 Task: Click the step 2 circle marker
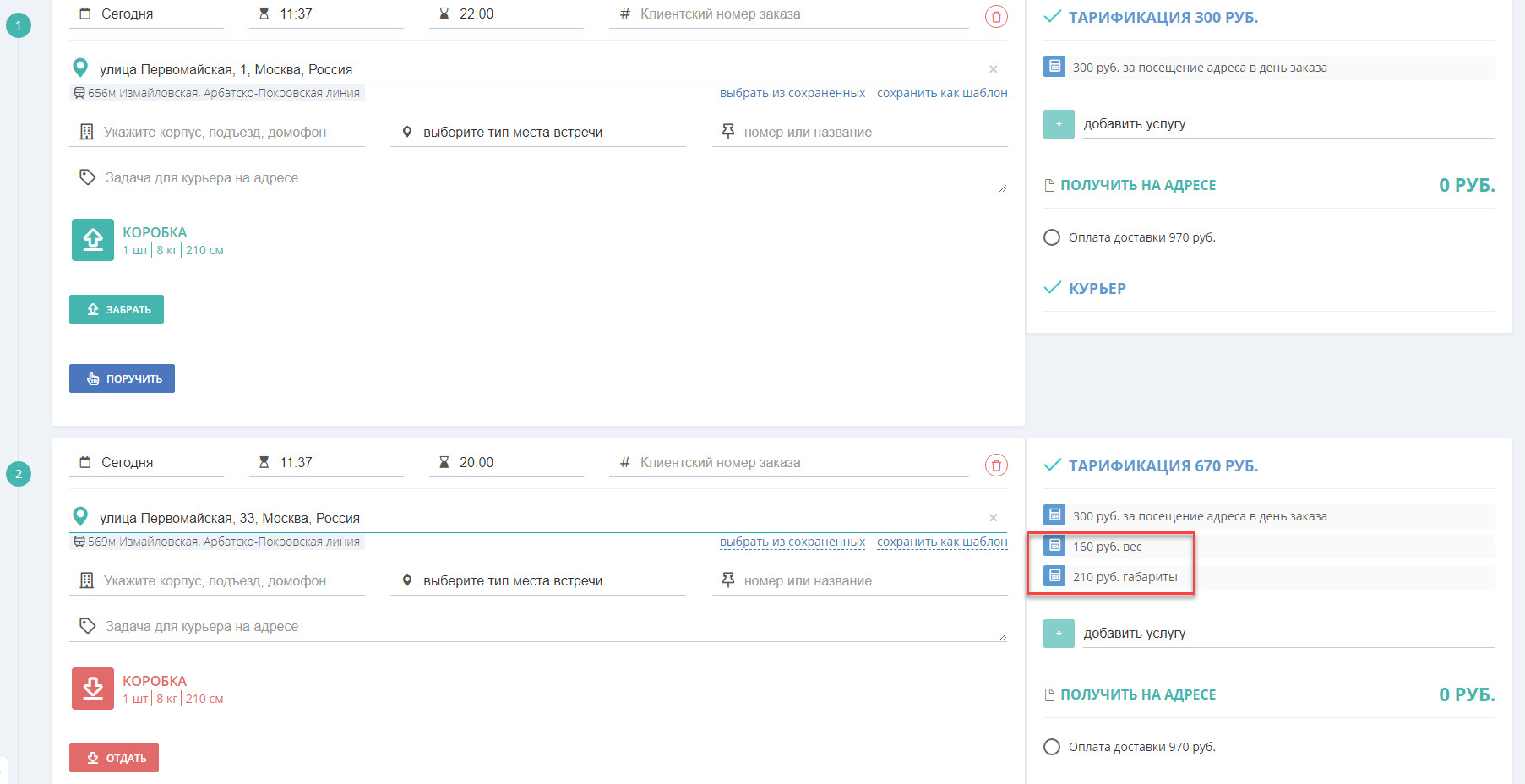click(19, 474)
